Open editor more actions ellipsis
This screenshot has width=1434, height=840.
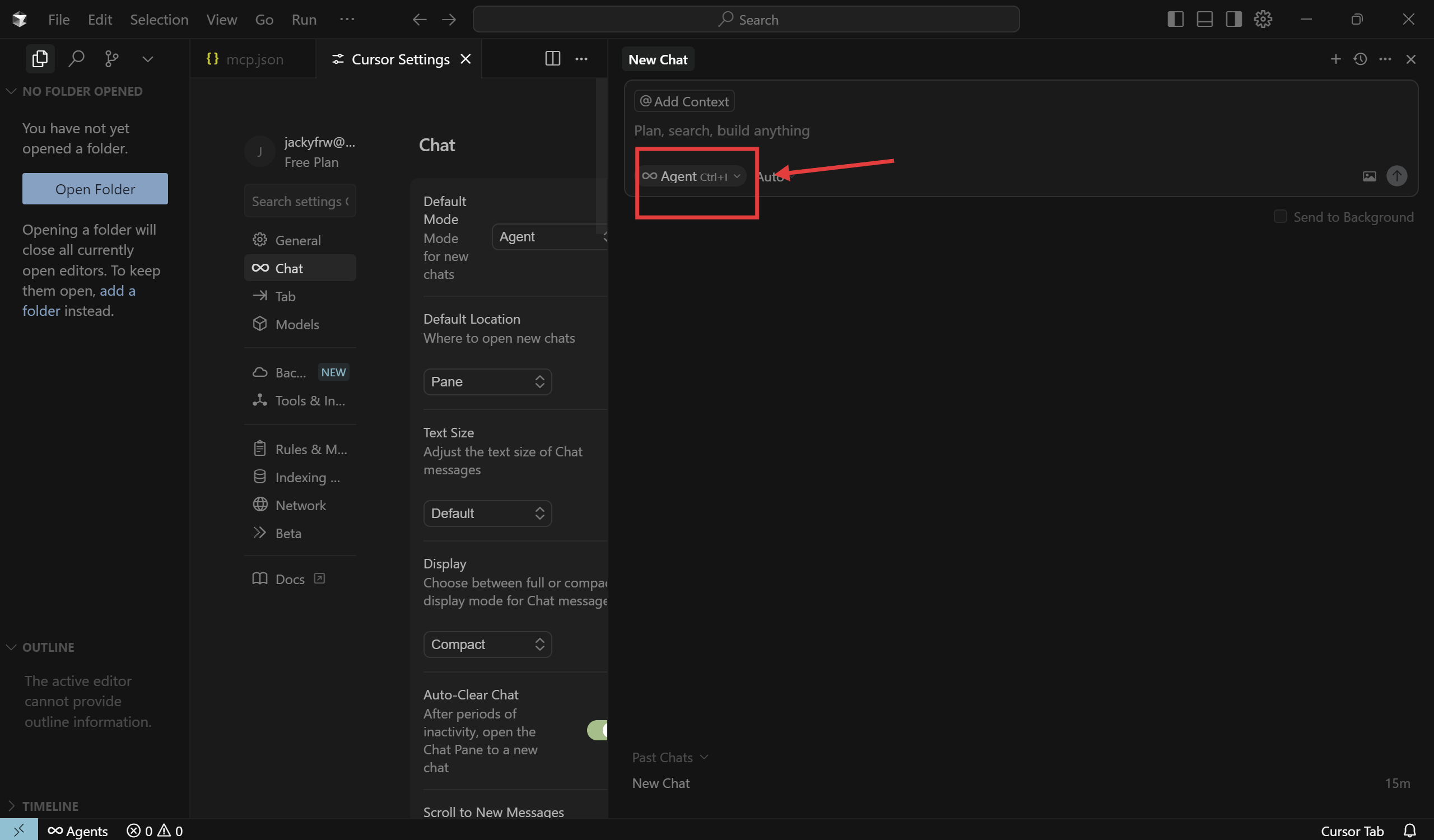click(x=581, y=59)
